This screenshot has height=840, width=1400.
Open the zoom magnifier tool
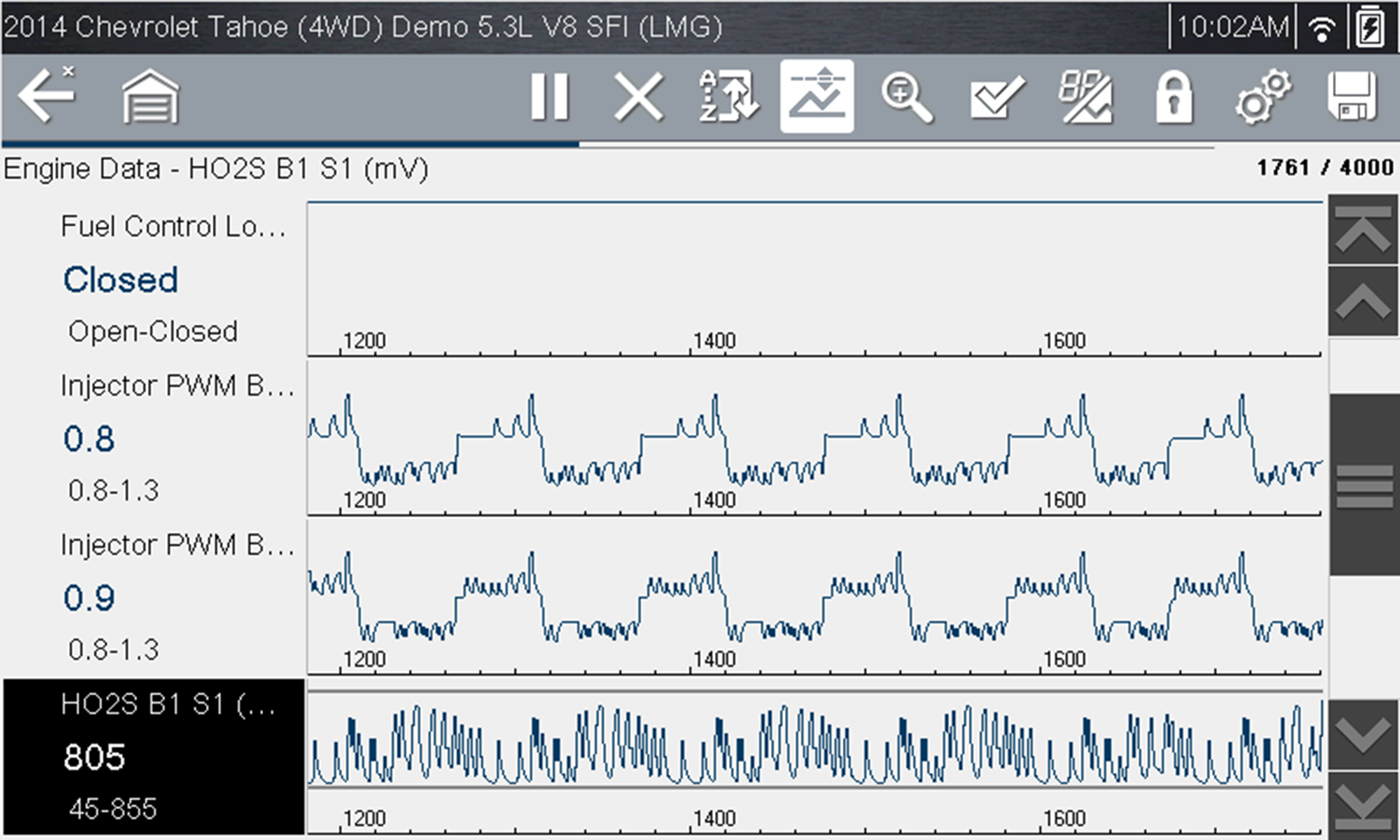[x=905, y=96]
